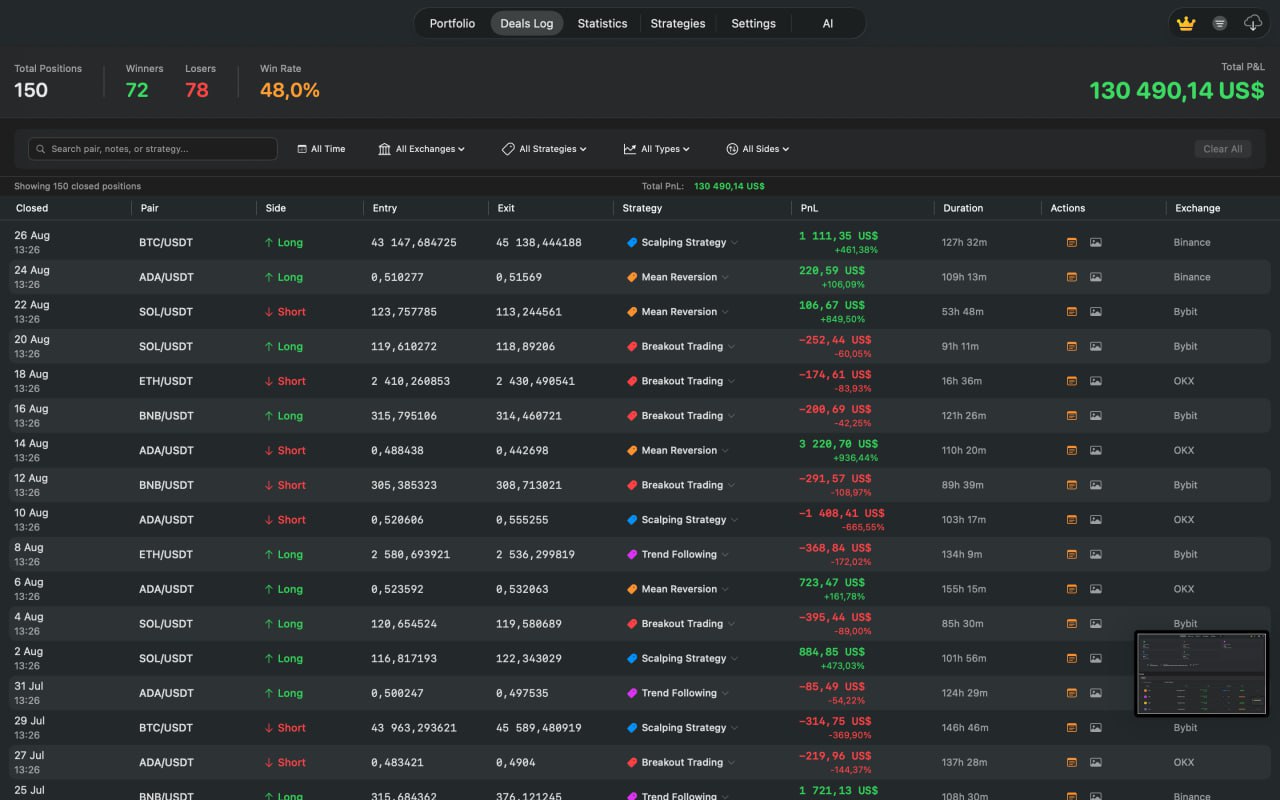
Task: Open notes icon for ETH/USDT 8 Aug trade
Action: coord(1072,554)
